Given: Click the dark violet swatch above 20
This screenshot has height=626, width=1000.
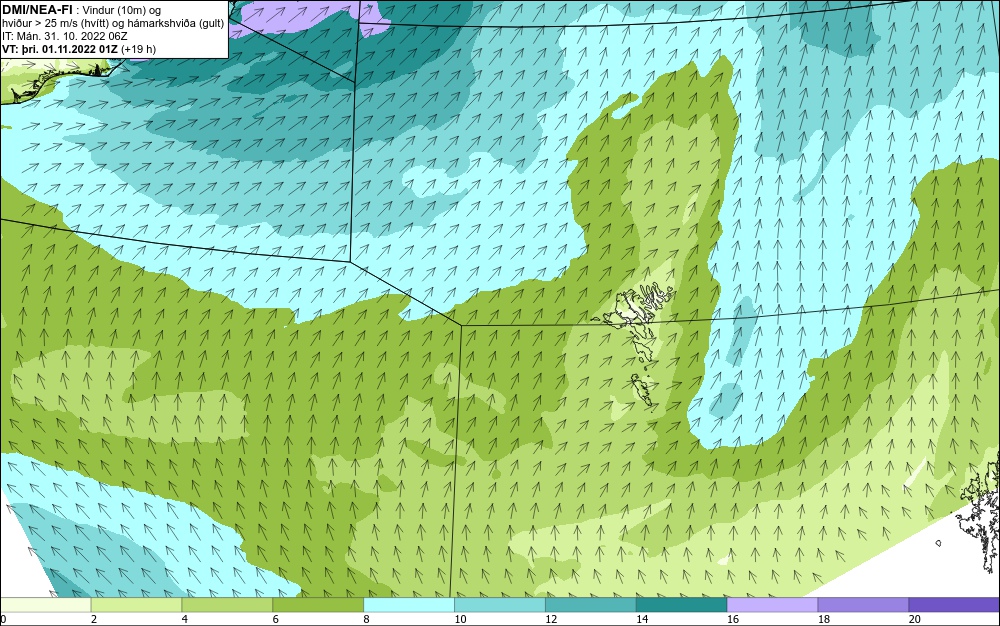Looking at the screenshot, I should point(954,605).
